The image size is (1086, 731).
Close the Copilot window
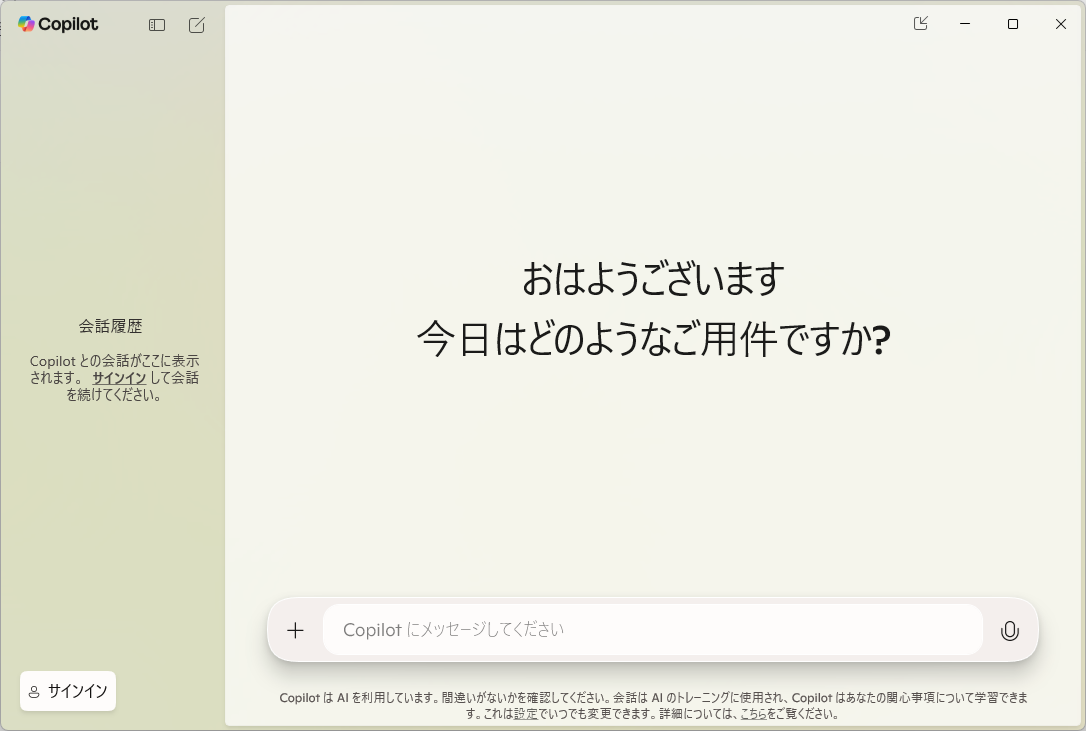(x=1061, y=24)
